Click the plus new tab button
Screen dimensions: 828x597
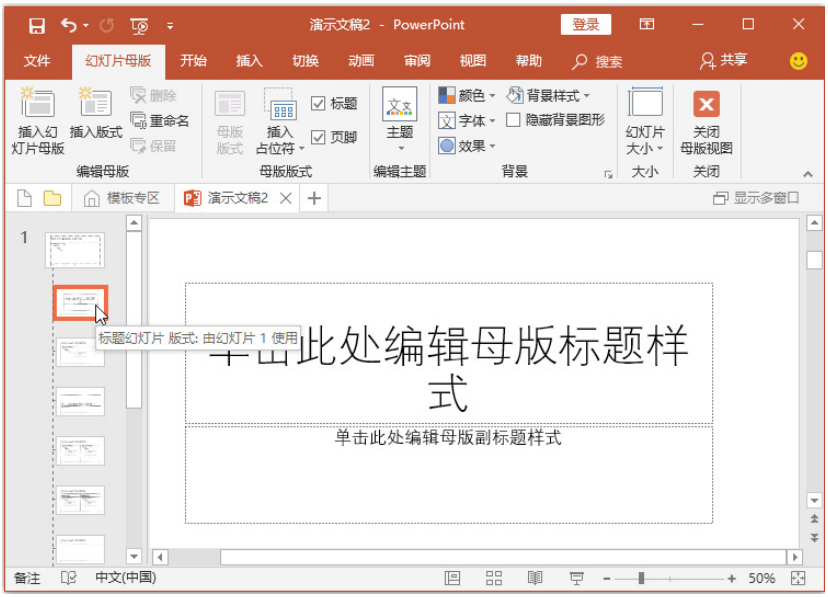coord(314,198)
